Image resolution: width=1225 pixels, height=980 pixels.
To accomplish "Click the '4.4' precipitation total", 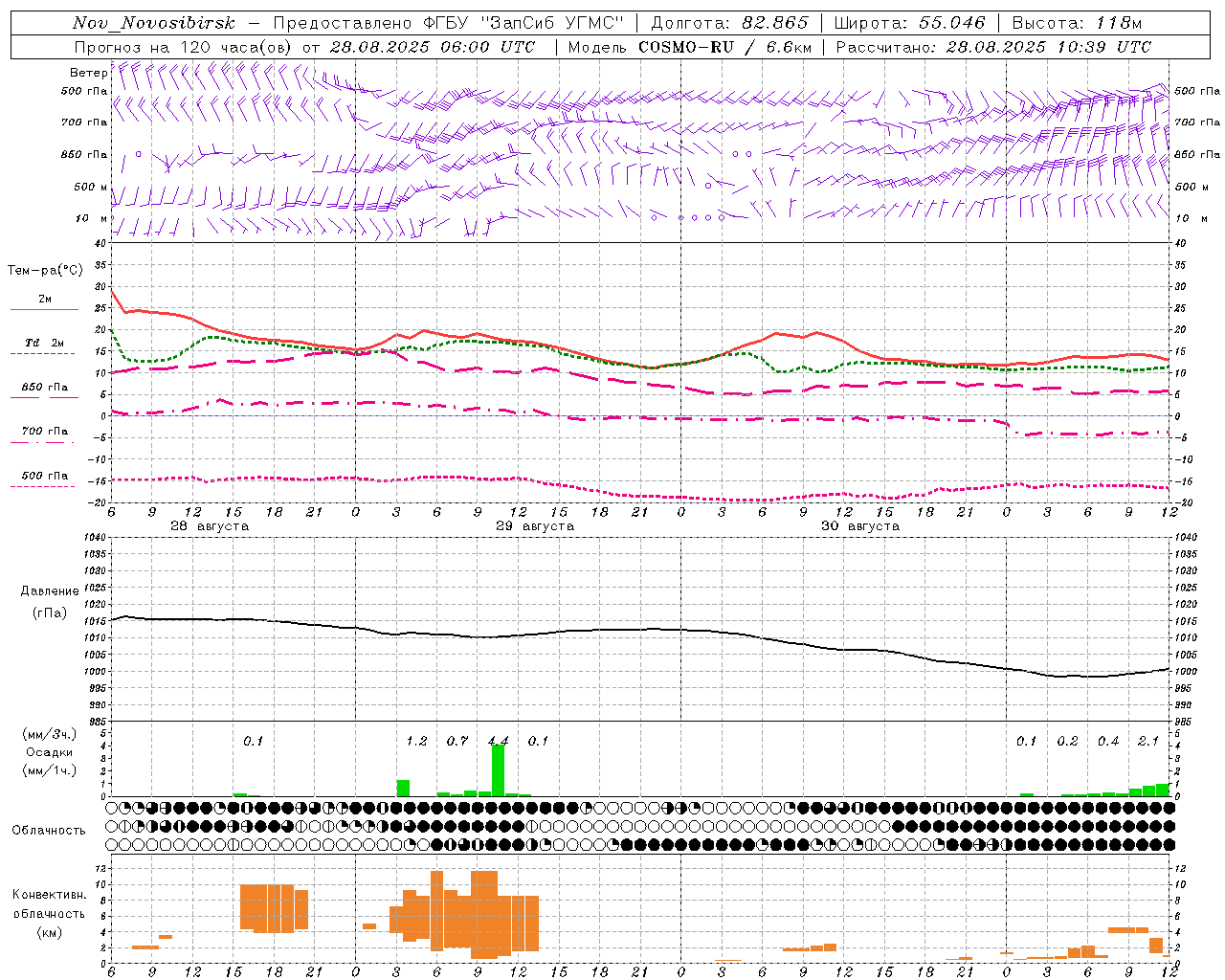I will coord(498,741).
